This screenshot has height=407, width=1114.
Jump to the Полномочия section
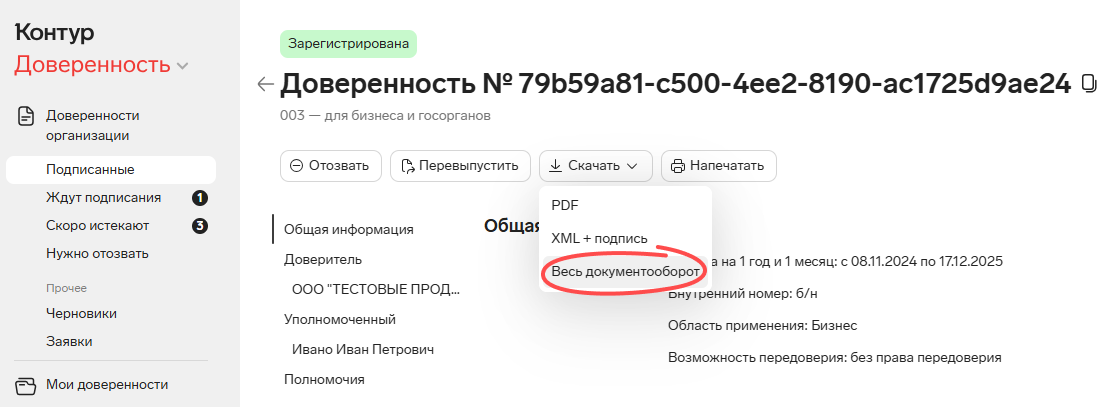[x=324, y=380]
